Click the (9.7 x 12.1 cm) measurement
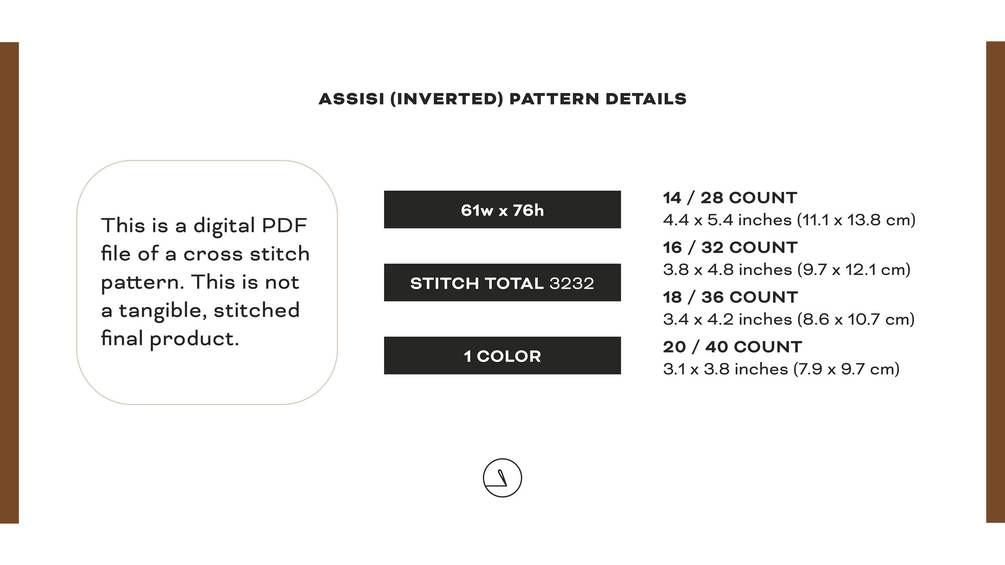 pos(851,269)
